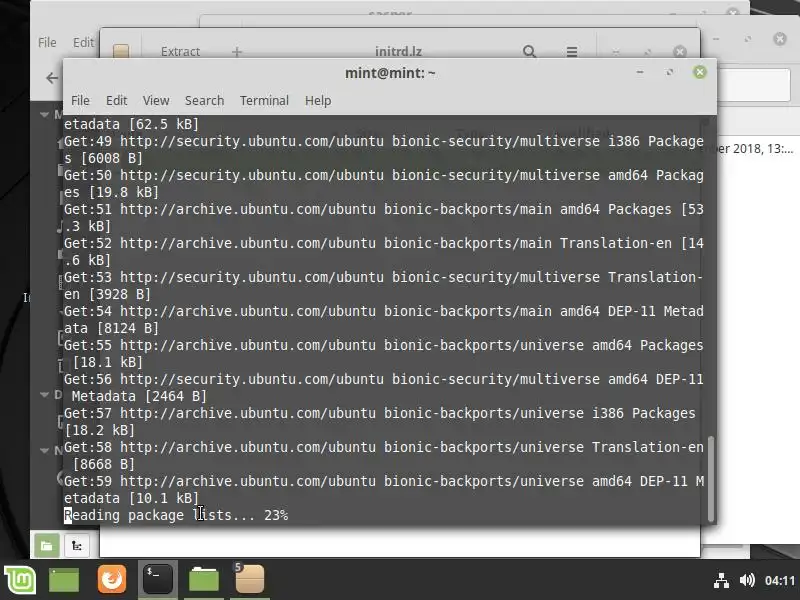Image resolution: width=800 pixels, height=600 pixels.
Task: Open the Terminal menu in menu bar
Action: pyautogui.click(x=264, y=101)
